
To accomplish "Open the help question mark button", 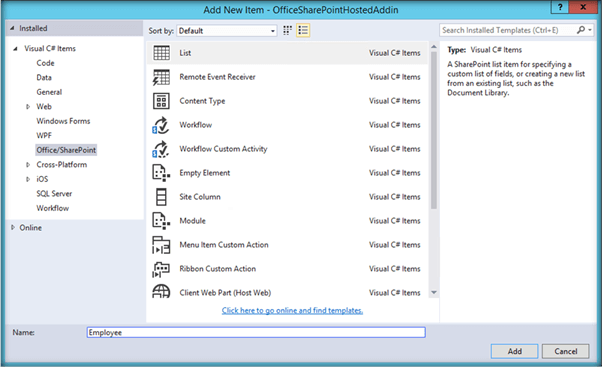I will [x=560, y=7].
